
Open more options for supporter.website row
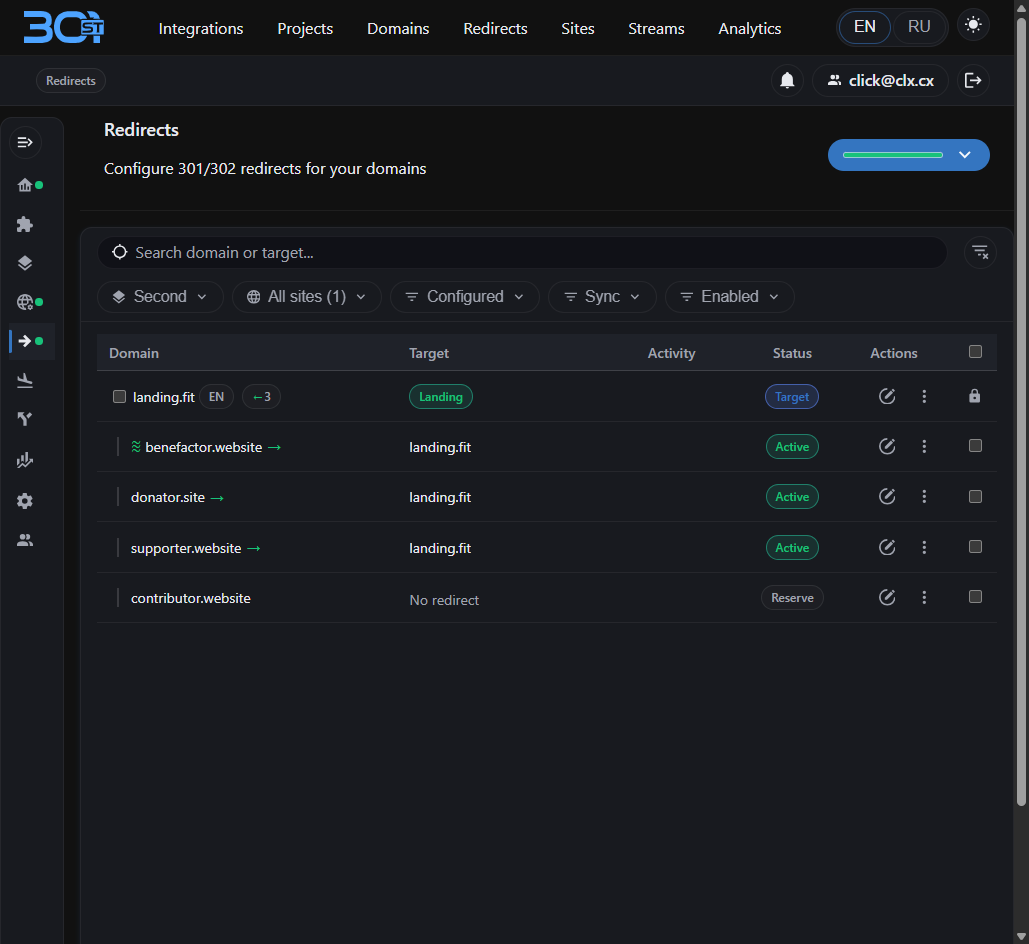pyautogui.click(x=924, y=548)
